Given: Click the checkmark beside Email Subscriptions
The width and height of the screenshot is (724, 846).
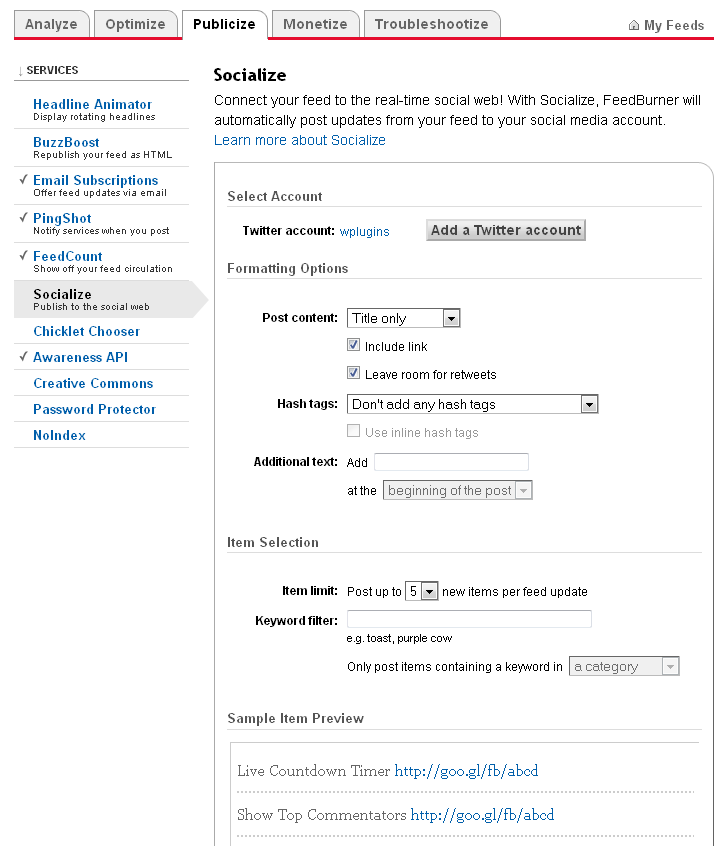Looking at the screenshot, I should 23,180.
